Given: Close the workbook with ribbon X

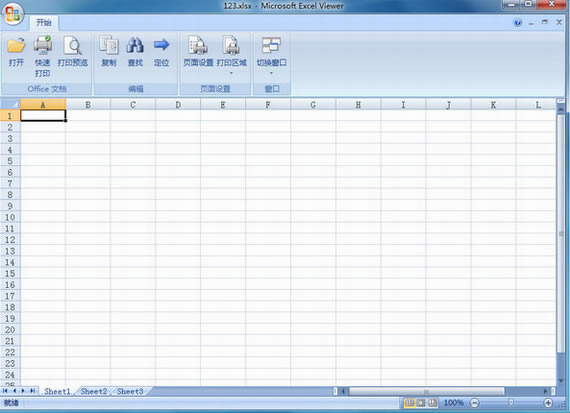Looking at the screenshot, I should (x=559, y=23).
